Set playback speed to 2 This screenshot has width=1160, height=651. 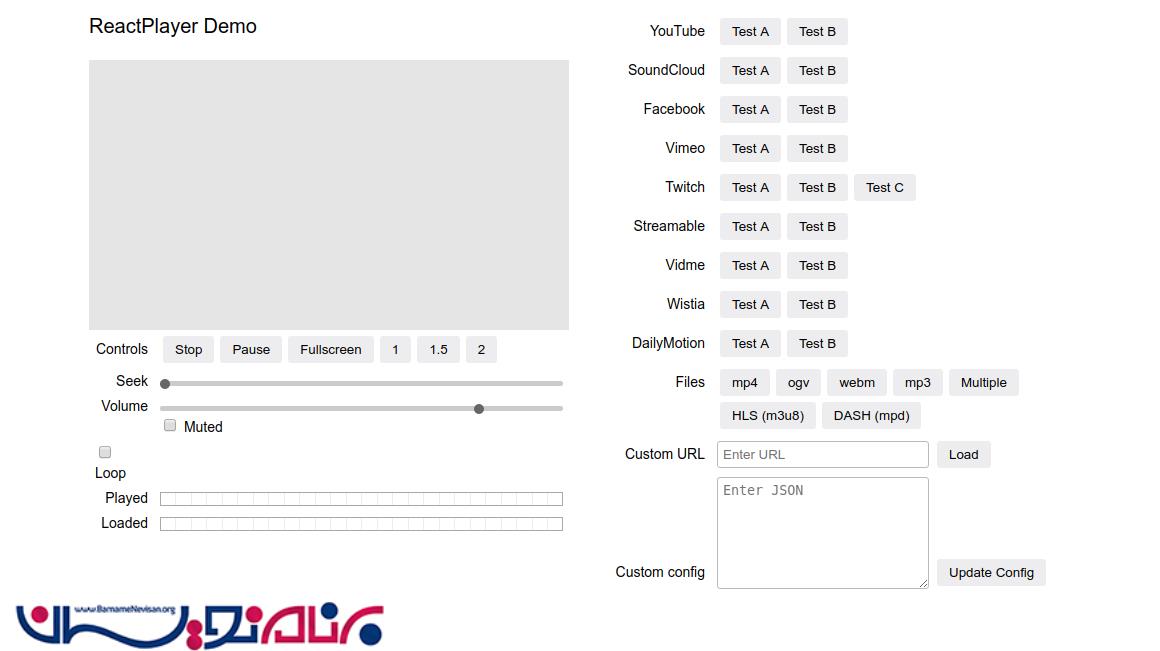click(x=482, y=350)
